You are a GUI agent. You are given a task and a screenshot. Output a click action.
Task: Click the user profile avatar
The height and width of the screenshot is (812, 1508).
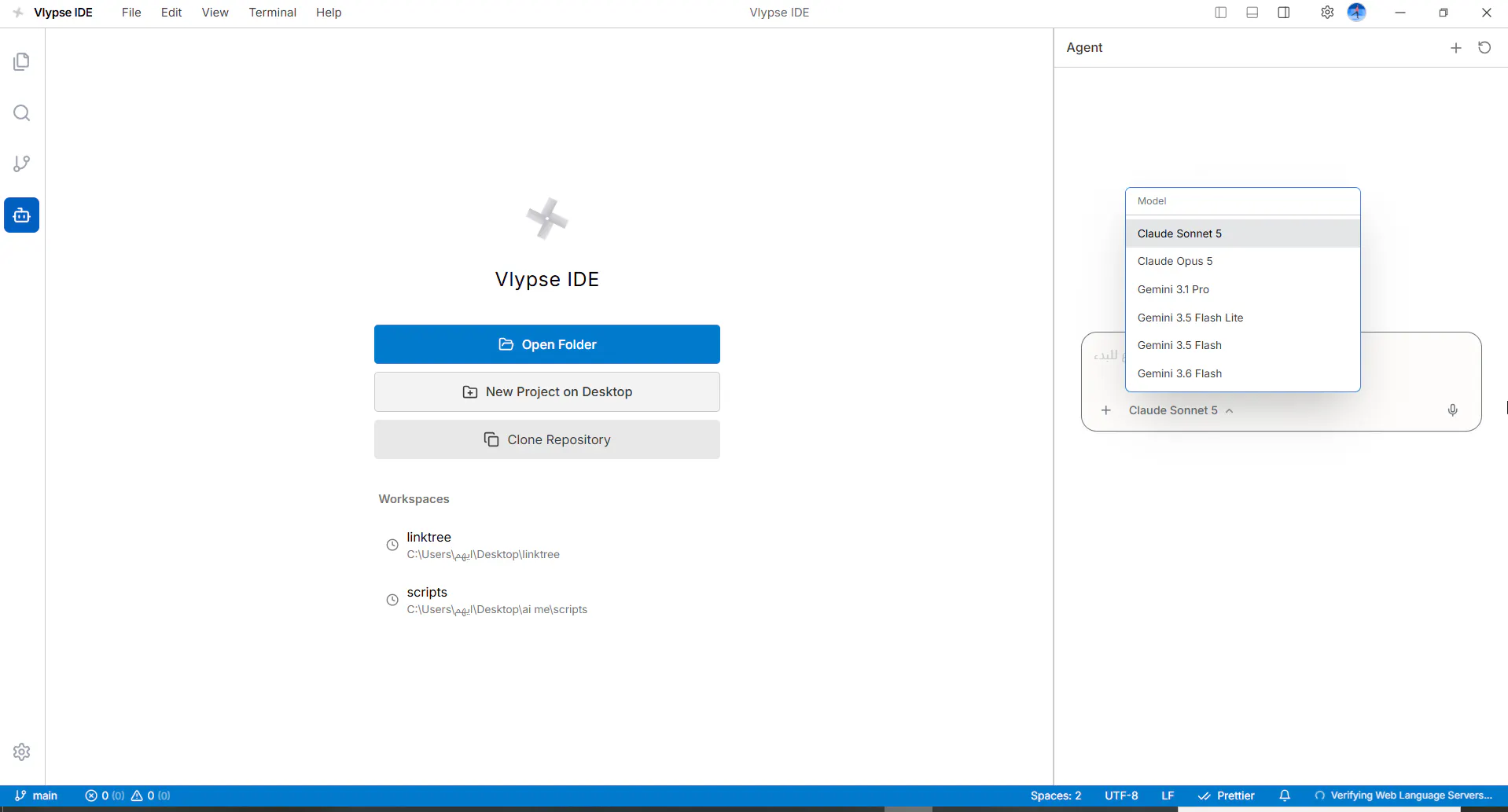1357,13
